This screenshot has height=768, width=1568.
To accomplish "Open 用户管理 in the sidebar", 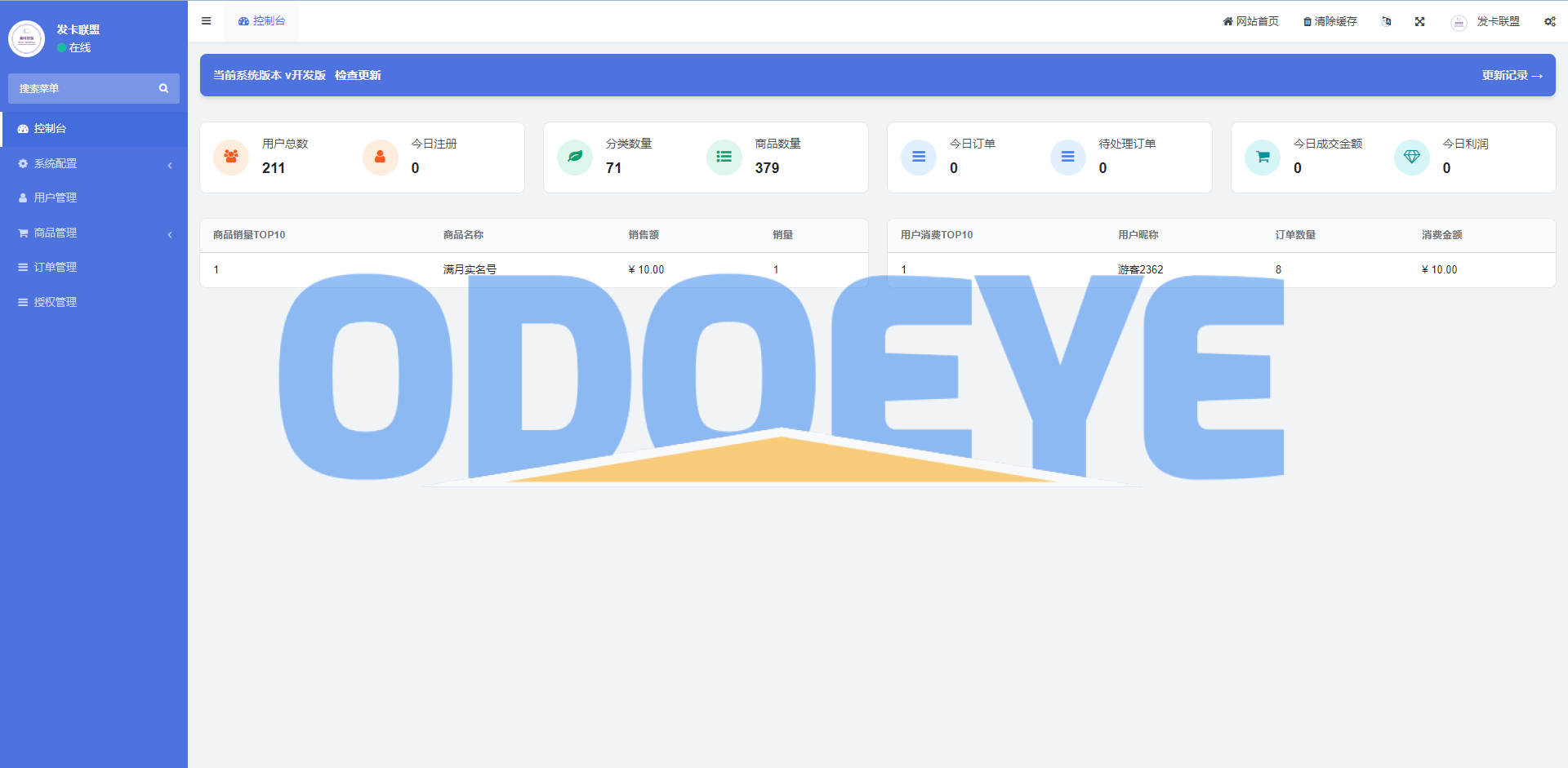I will [94, 198].
